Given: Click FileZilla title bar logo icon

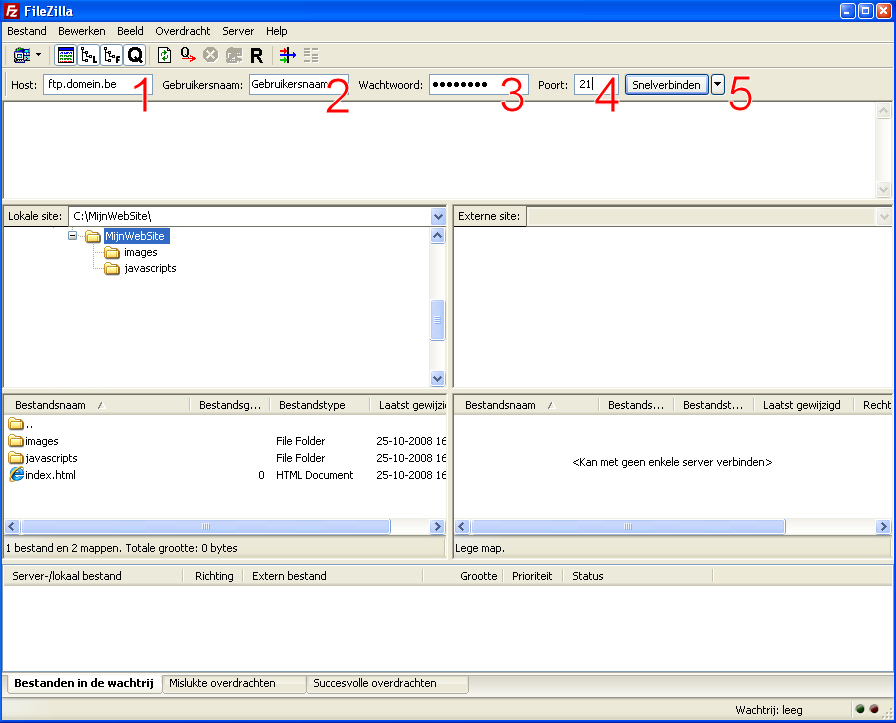Looking at the screenshot, I should tap(11, 11).
